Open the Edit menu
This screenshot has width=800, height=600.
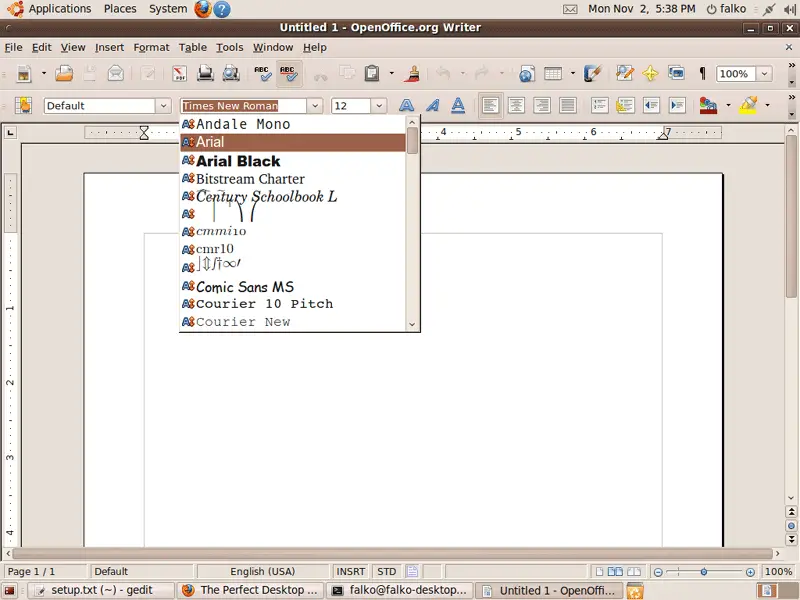(41, 47)
